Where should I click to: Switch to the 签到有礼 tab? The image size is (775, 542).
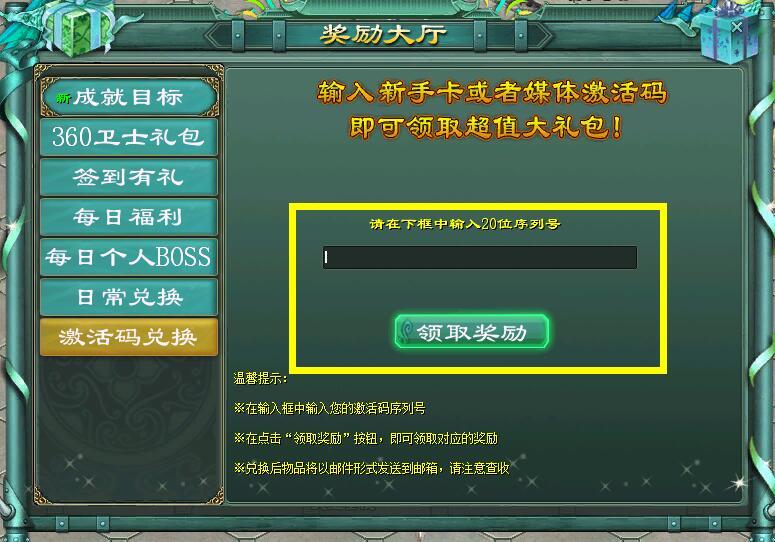[129, 177]
